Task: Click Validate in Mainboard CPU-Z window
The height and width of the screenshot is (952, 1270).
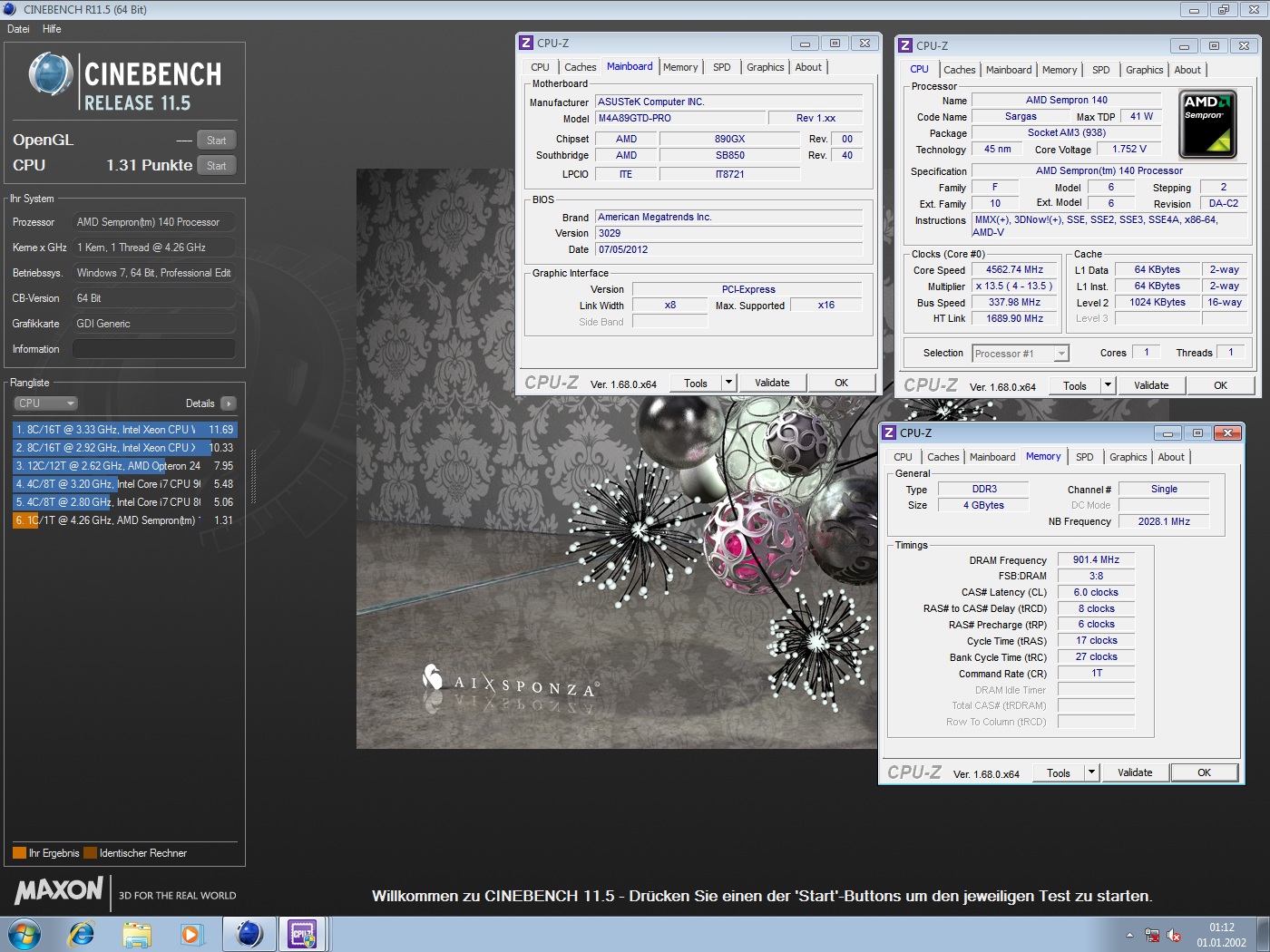Action: click(772, 383)
